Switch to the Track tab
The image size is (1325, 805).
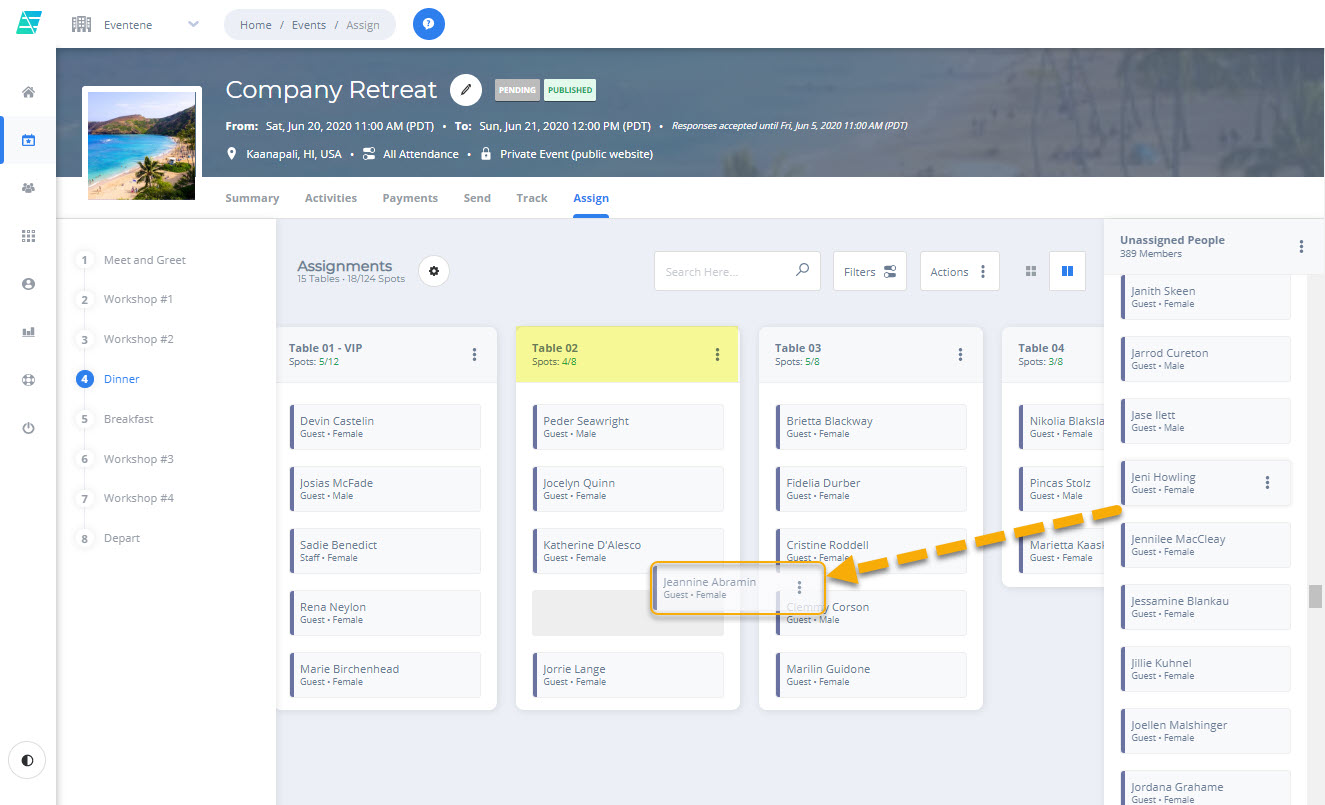tap(531, 198)
